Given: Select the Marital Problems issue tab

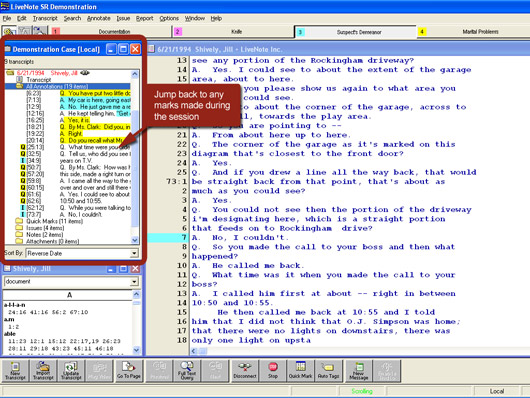Looking at the screenshot, I should click(480, 32).
